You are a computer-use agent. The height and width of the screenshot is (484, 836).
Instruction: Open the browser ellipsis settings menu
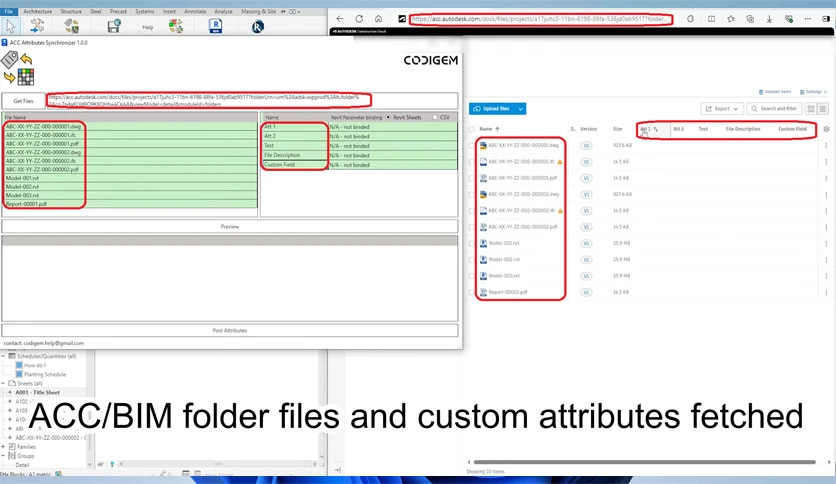[x=808, y=19]
